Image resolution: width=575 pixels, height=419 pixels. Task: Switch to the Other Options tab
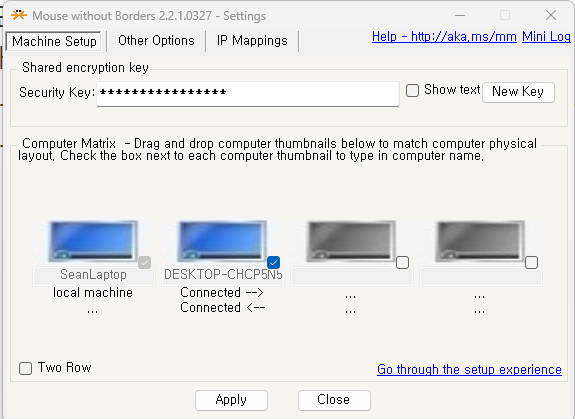tap(156, 41)
